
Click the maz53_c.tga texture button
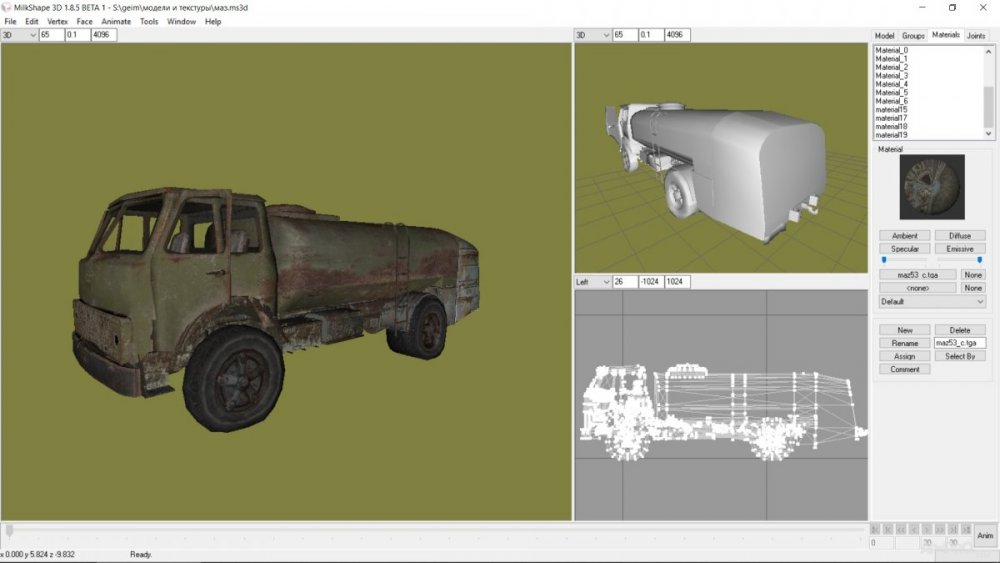click(917, 274)
